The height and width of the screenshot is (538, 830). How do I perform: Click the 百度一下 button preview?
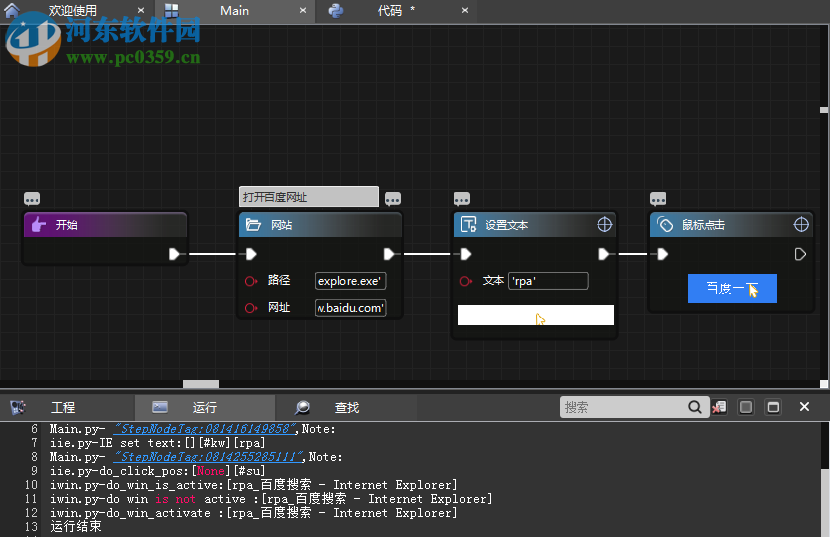pyautogui.click(x=732, y=289)
